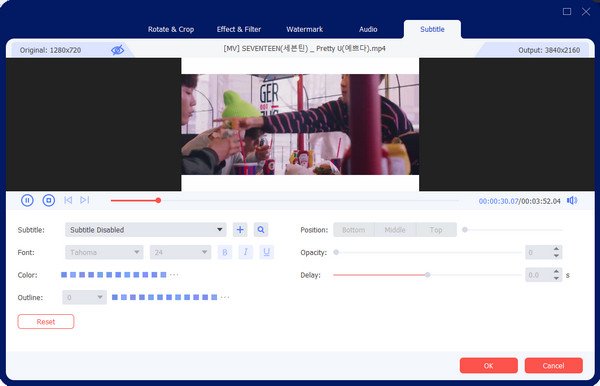Click the Delay slider handle
Screen dimensions: 600x386
(428, 275)
